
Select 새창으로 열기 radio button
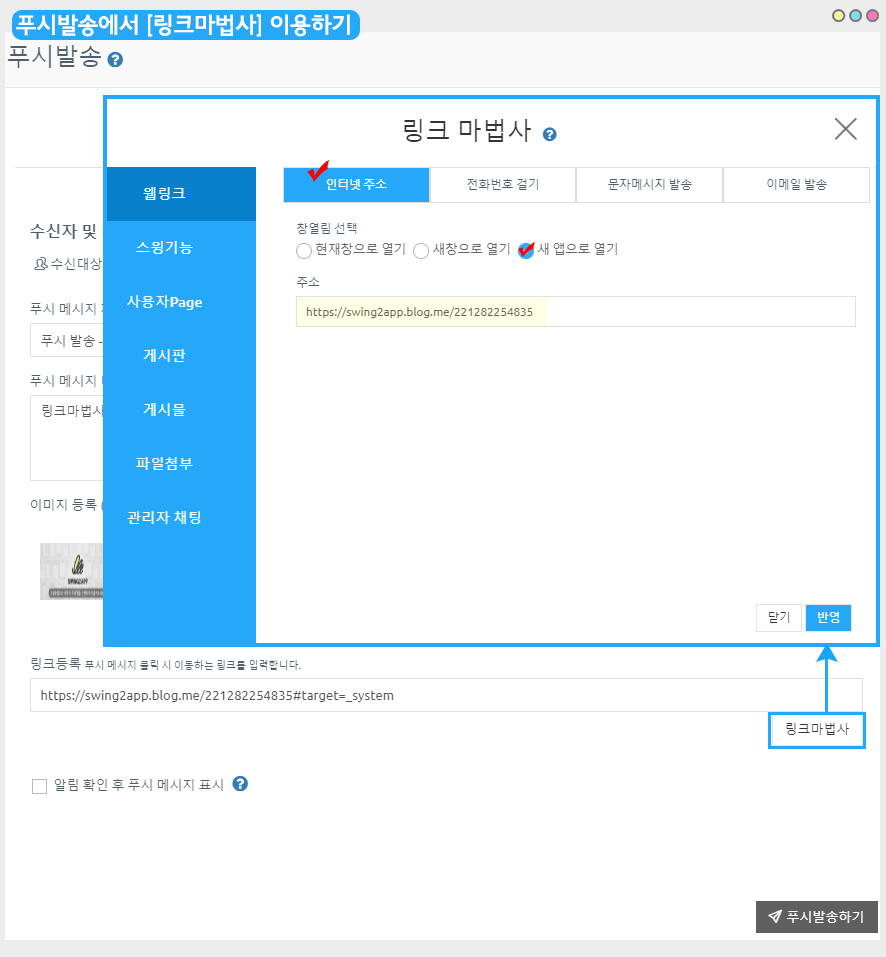(421, 250)
